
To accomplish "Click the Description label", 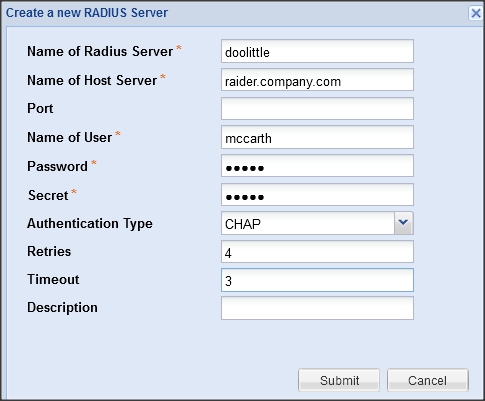I will [x=62, y=307].
